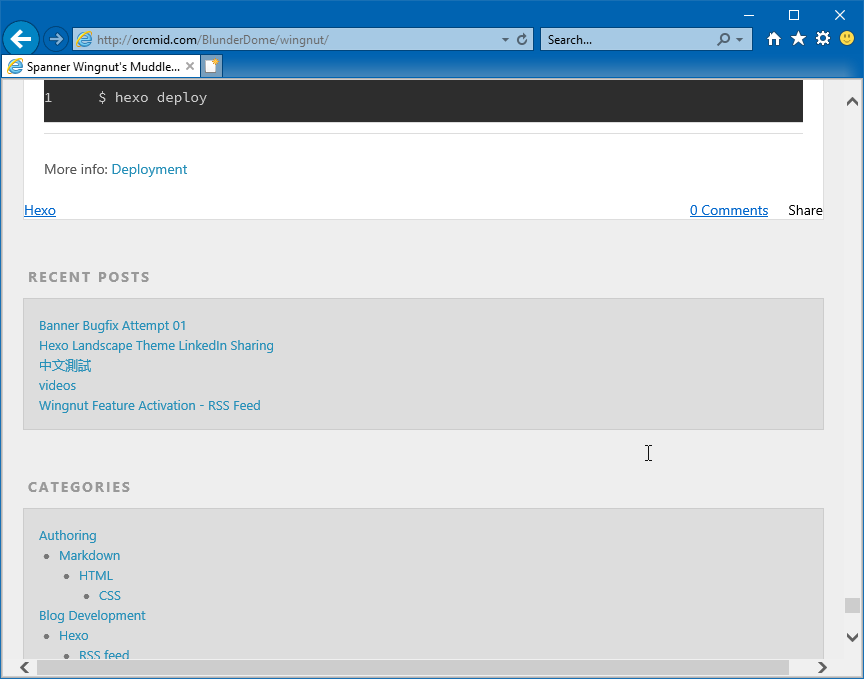Open the 0 Comments link
The height and width of the screenshot is (679, 864).
click(728, 210)
